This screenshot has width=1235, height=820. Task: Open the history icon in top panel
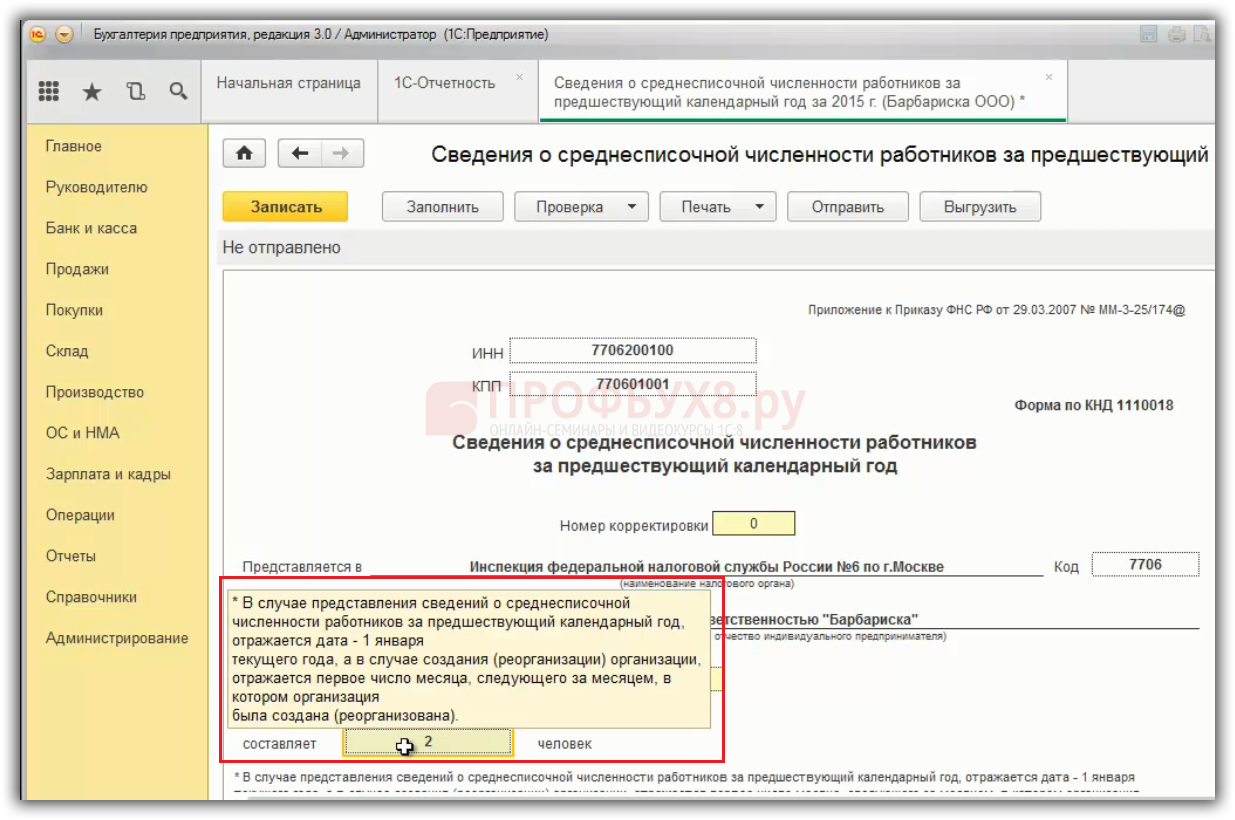click(x=135, y=92)
